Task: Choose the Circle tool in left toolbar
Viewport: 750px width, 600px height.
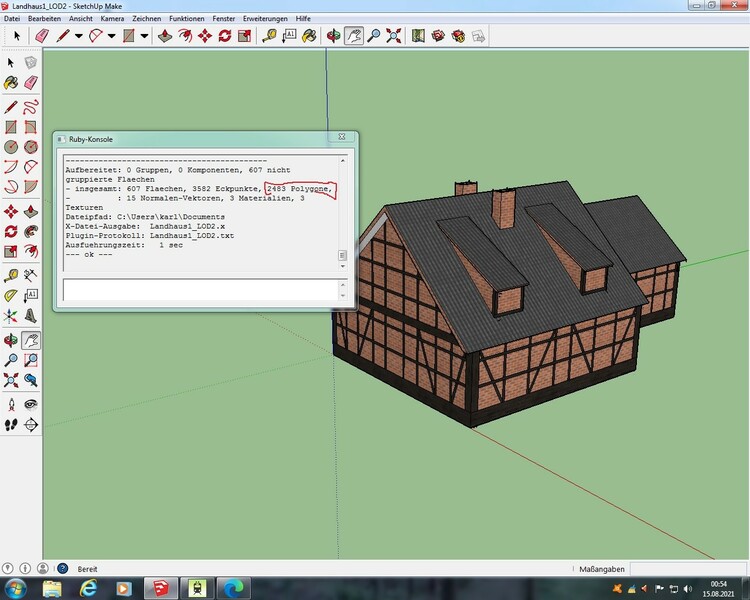Action: (x=11, y=147)
